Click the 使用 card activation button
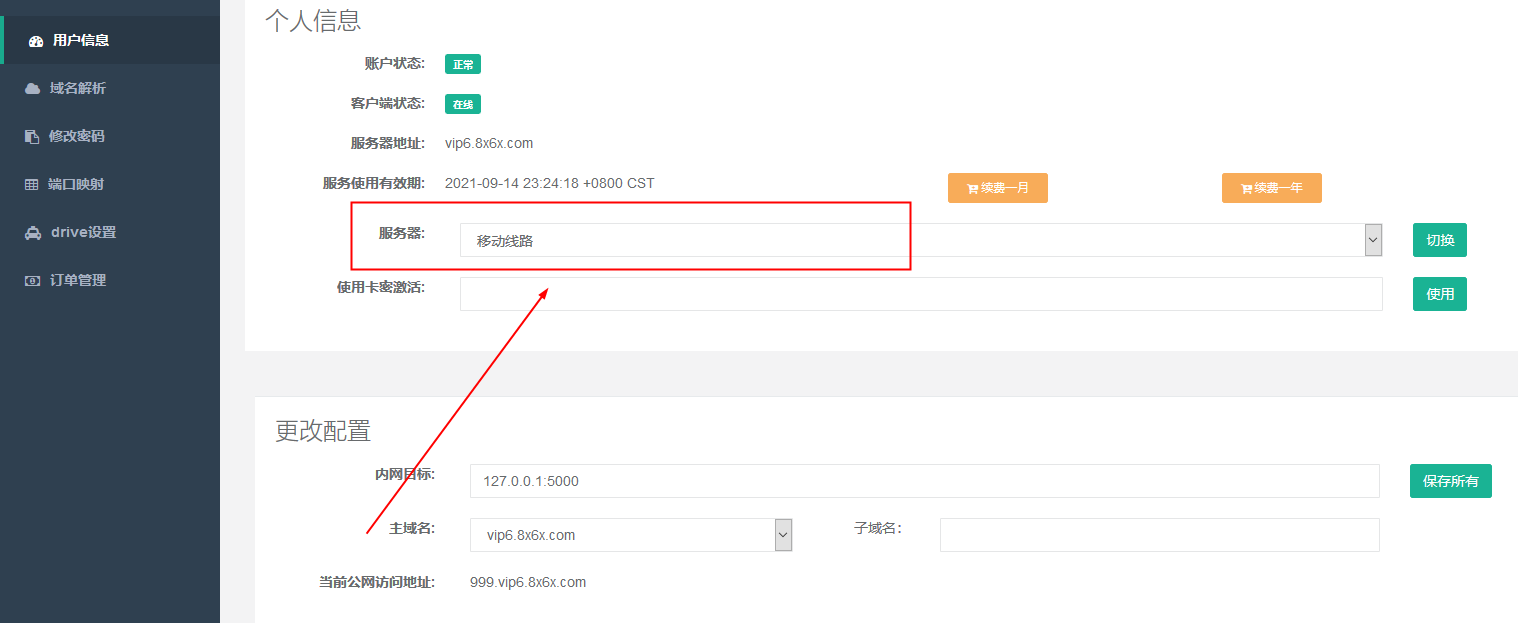This screenshot has width=1518, height=623. coord(1440,294)
